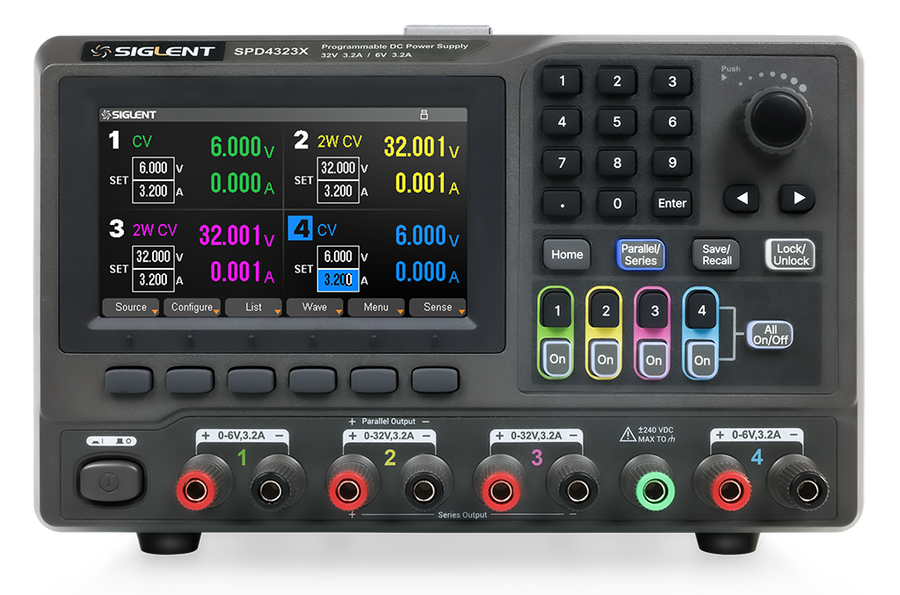Click channel 2 black negative terminal
The height and width of the screenshot is (595, 900).
point(424,491)
